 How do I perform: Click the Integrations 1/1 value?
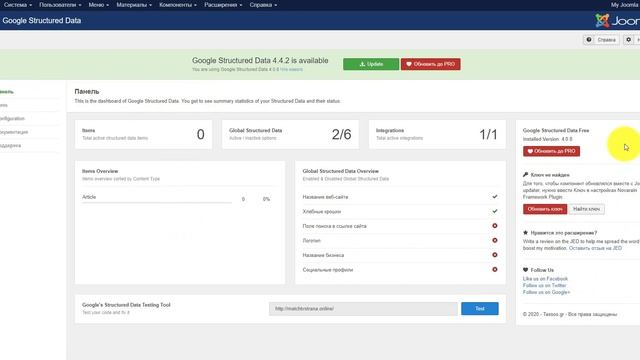(488, 134)
